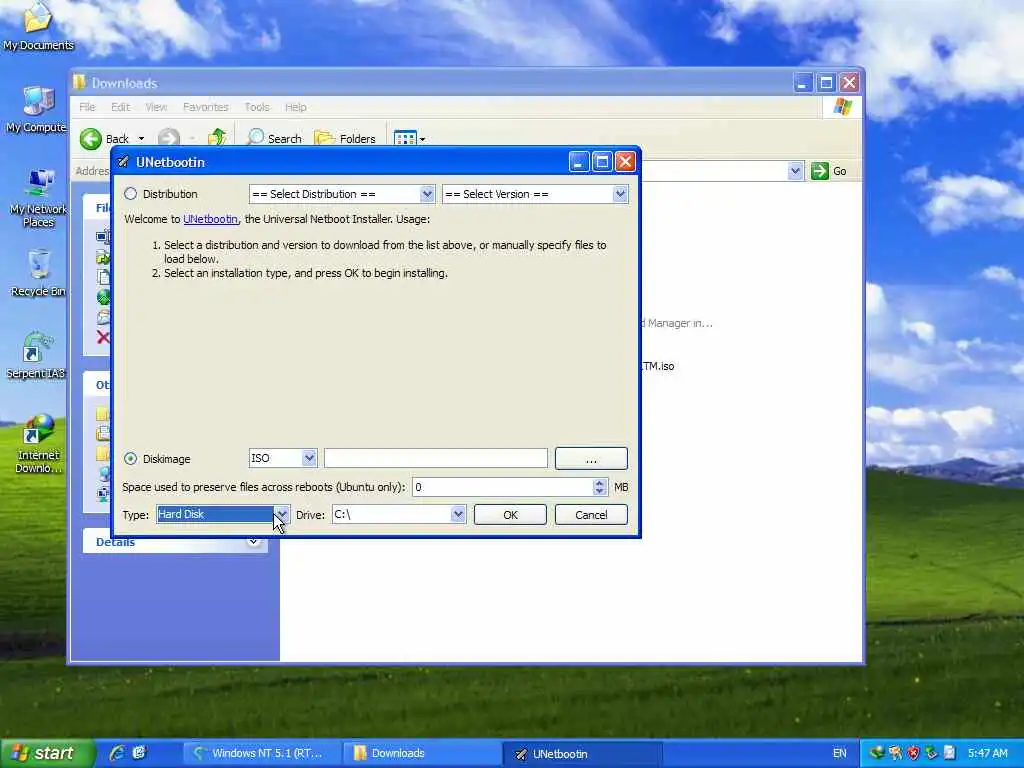1024x768 pixels.
Task: Switch to Downloads taskbar button
Action: click(421, 753)
